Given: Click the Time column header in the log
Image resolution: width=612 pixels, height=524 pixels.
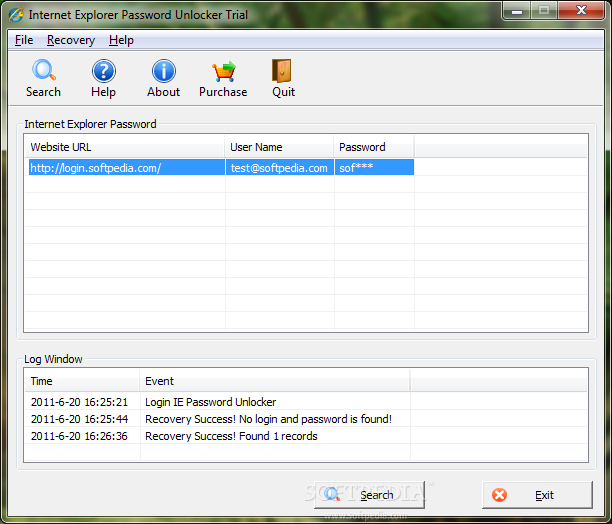Looking at the screenshot, I should click(x=82, y=381).
